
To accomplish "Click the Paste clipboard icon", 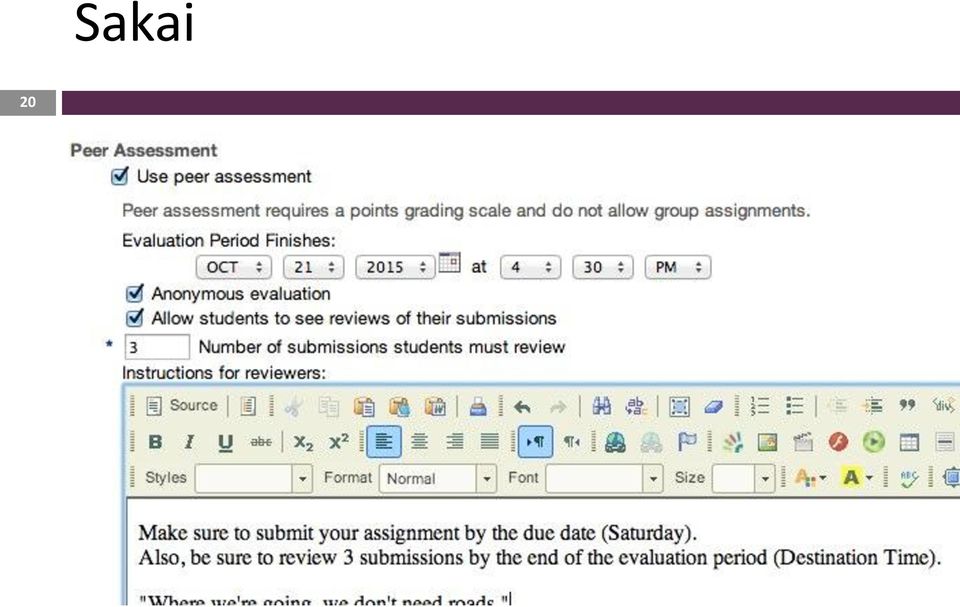I will pos(364,407).
